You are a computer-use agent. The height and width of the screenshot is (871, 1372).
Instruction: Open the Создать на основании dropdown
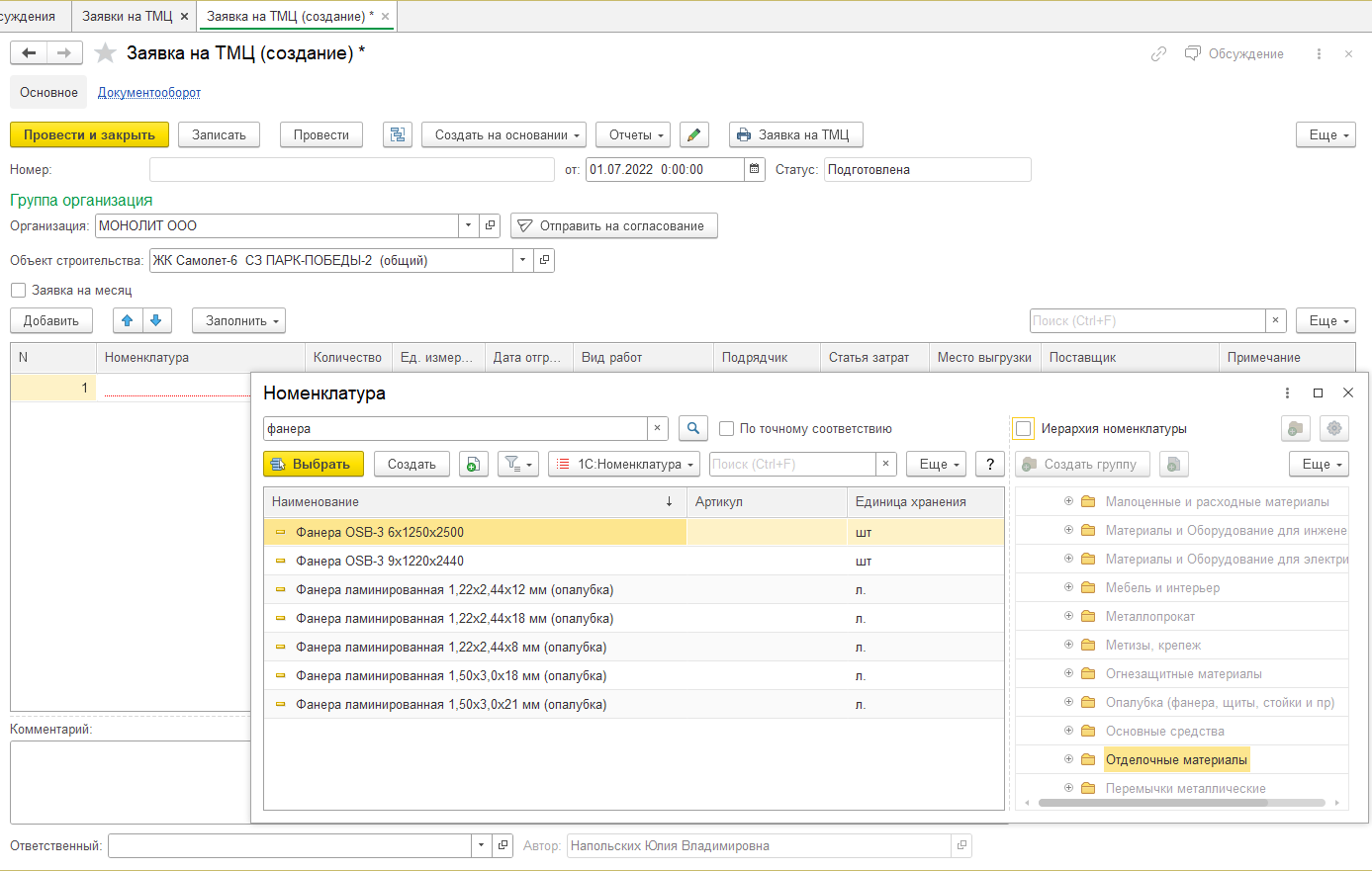[x=503, y=135]
